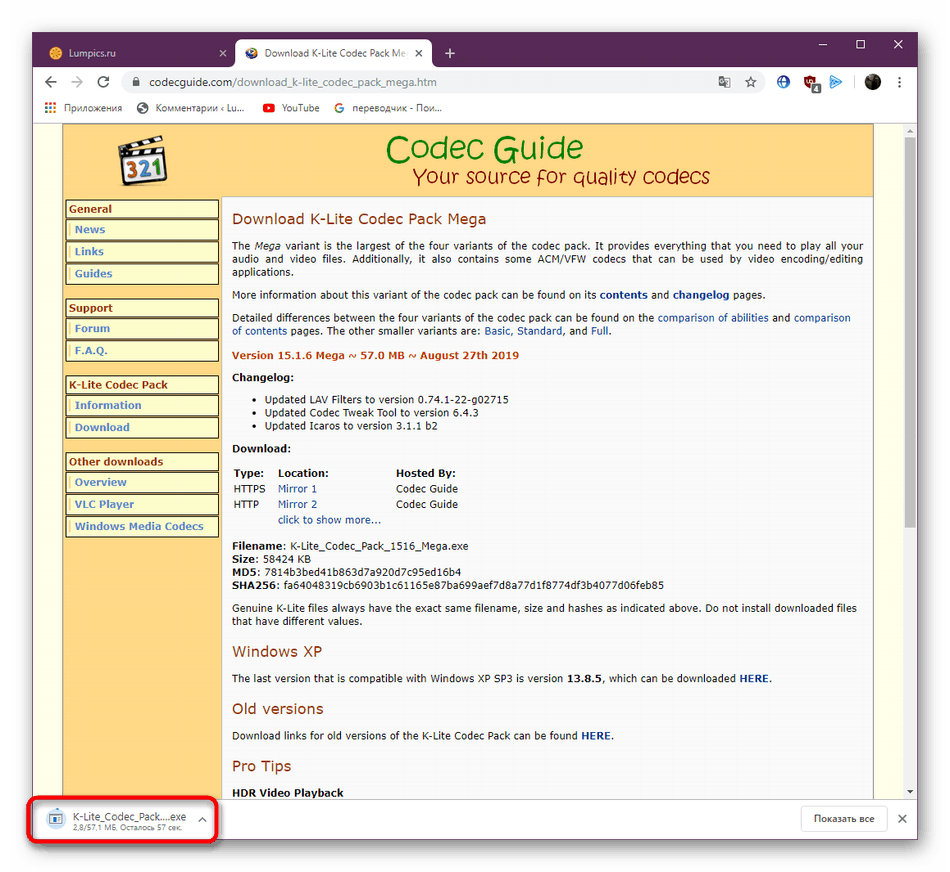Click the translate page icon in address bar
950x872 pixels.
click(724, 82)
